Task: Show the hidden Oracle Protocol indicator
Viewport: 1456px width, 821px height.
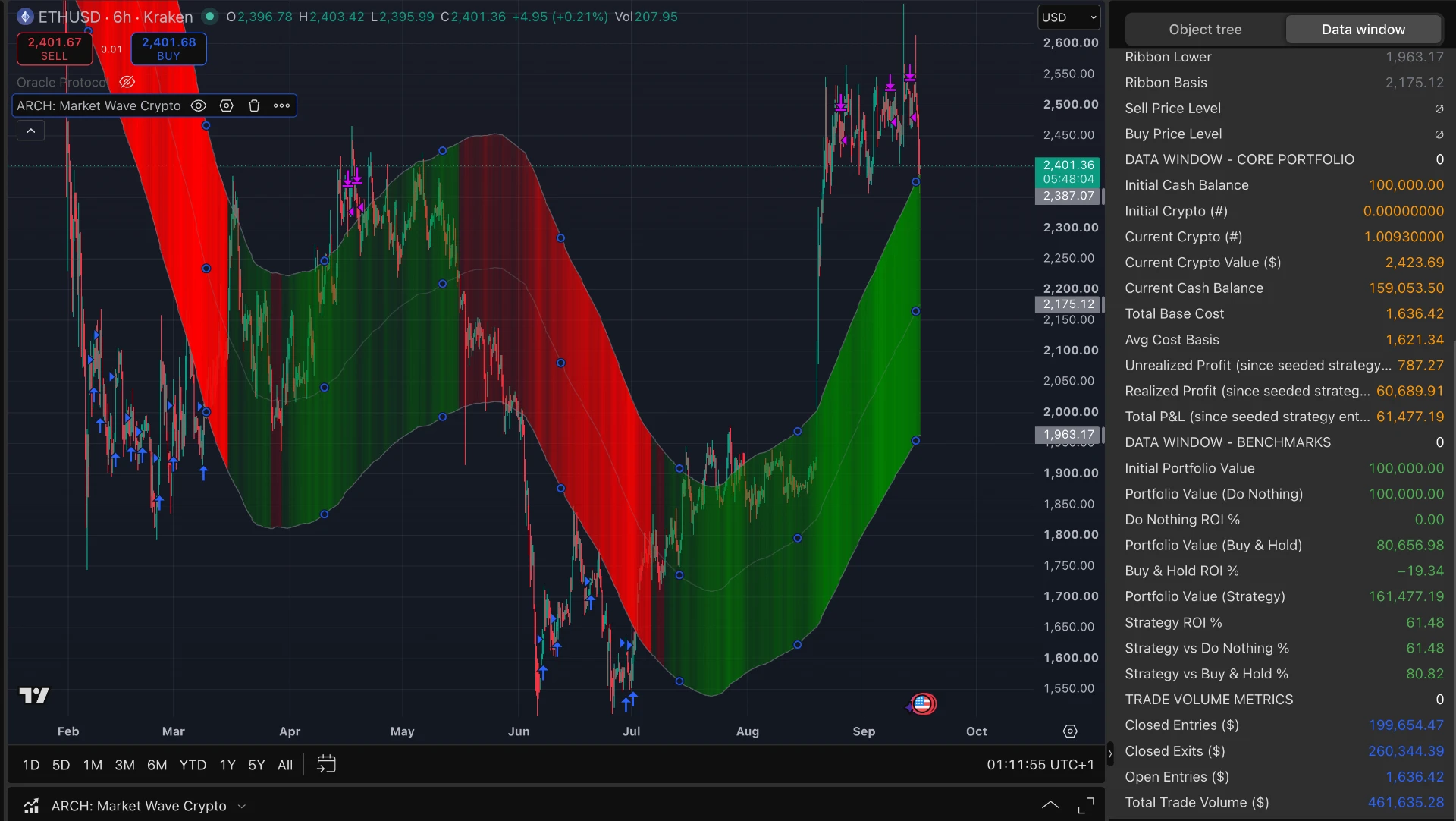Action: (127, 82)
